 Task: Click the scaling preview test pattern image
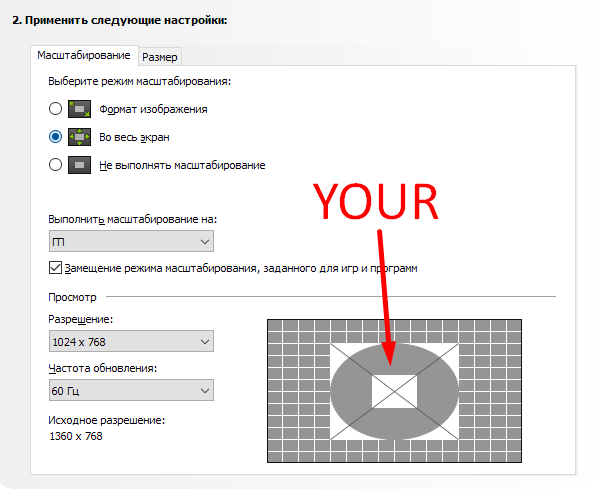pos(394,391)
